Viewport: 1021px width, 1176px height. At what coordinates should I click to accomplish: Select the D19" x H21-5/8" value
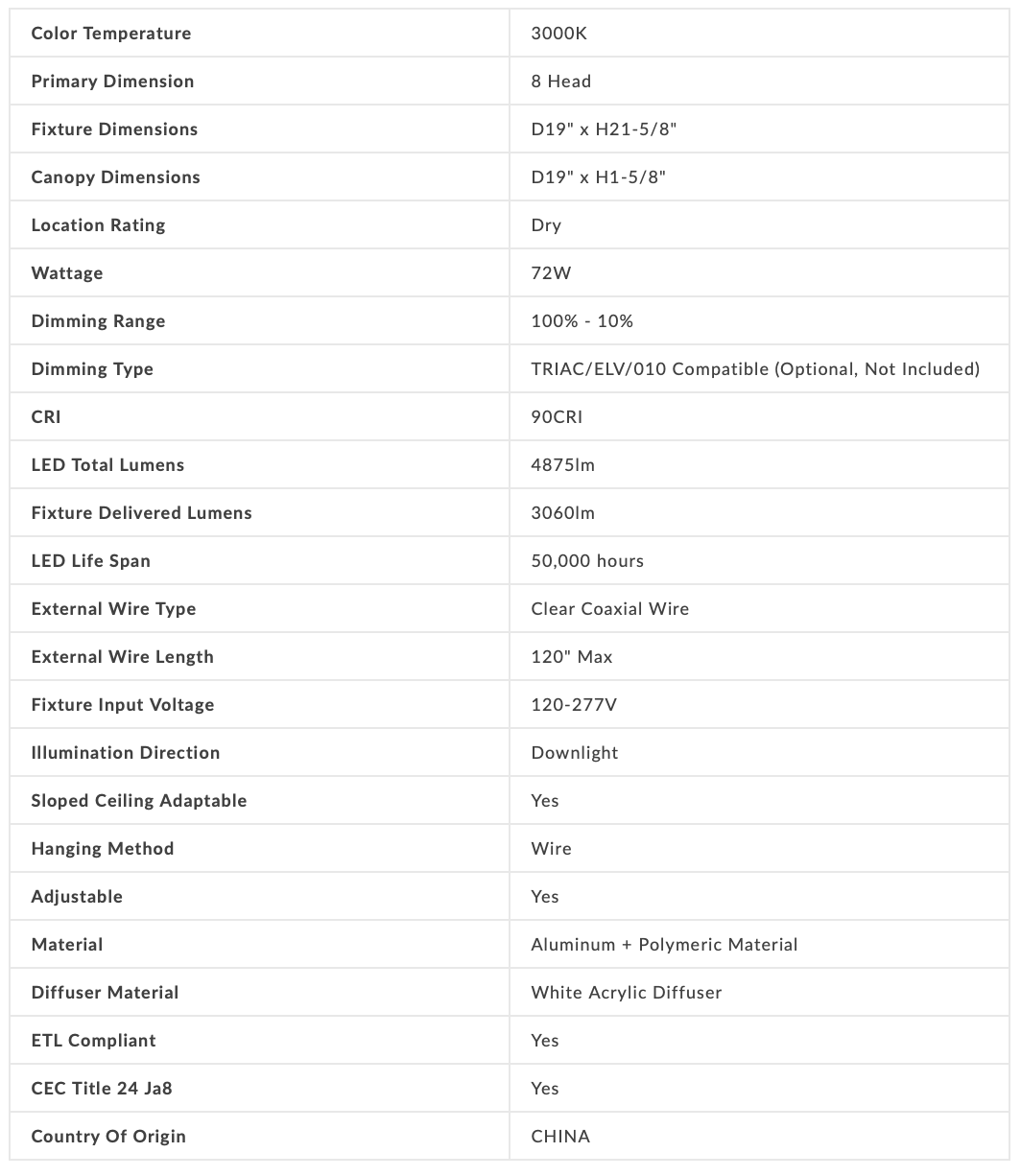tap(605, 129)
